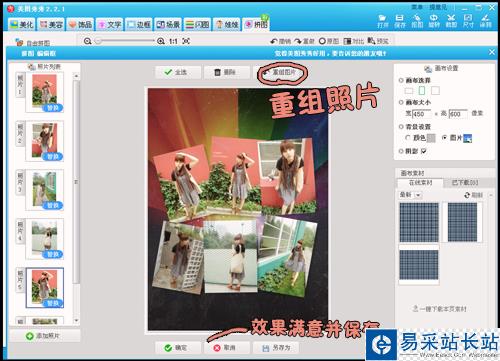
Task: Switch to the 拼图 tab
Action: 256,24
